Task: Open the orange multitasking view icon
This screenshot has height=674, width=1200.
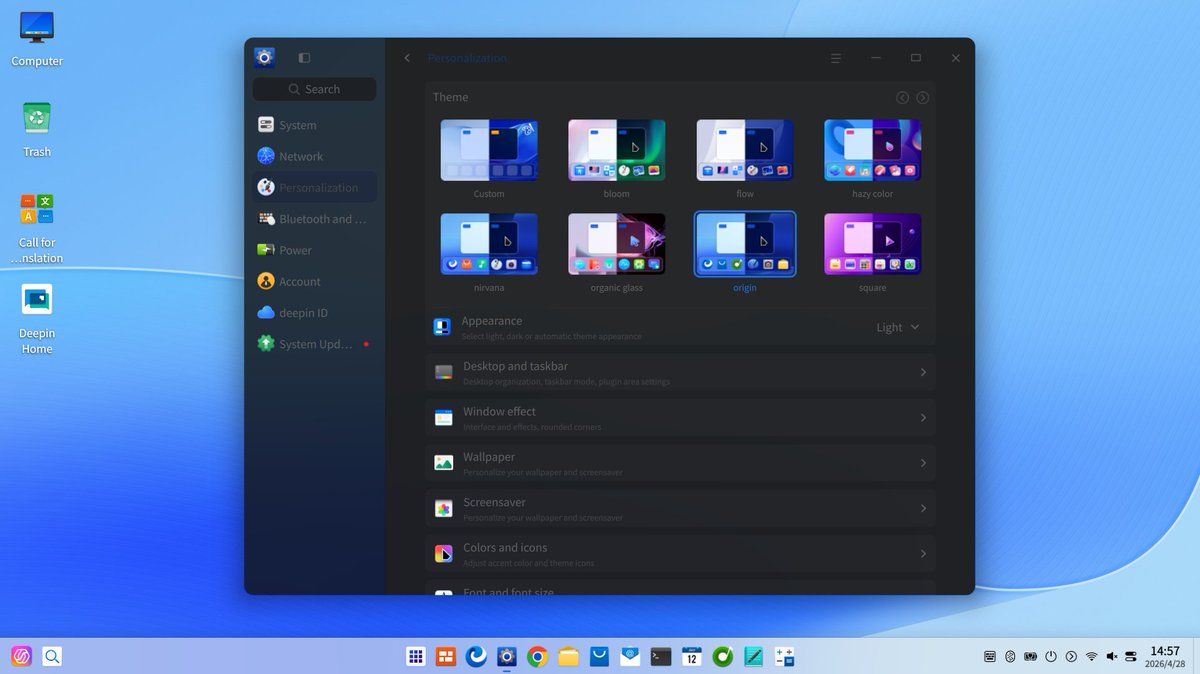Action: (x=447, y=657)
